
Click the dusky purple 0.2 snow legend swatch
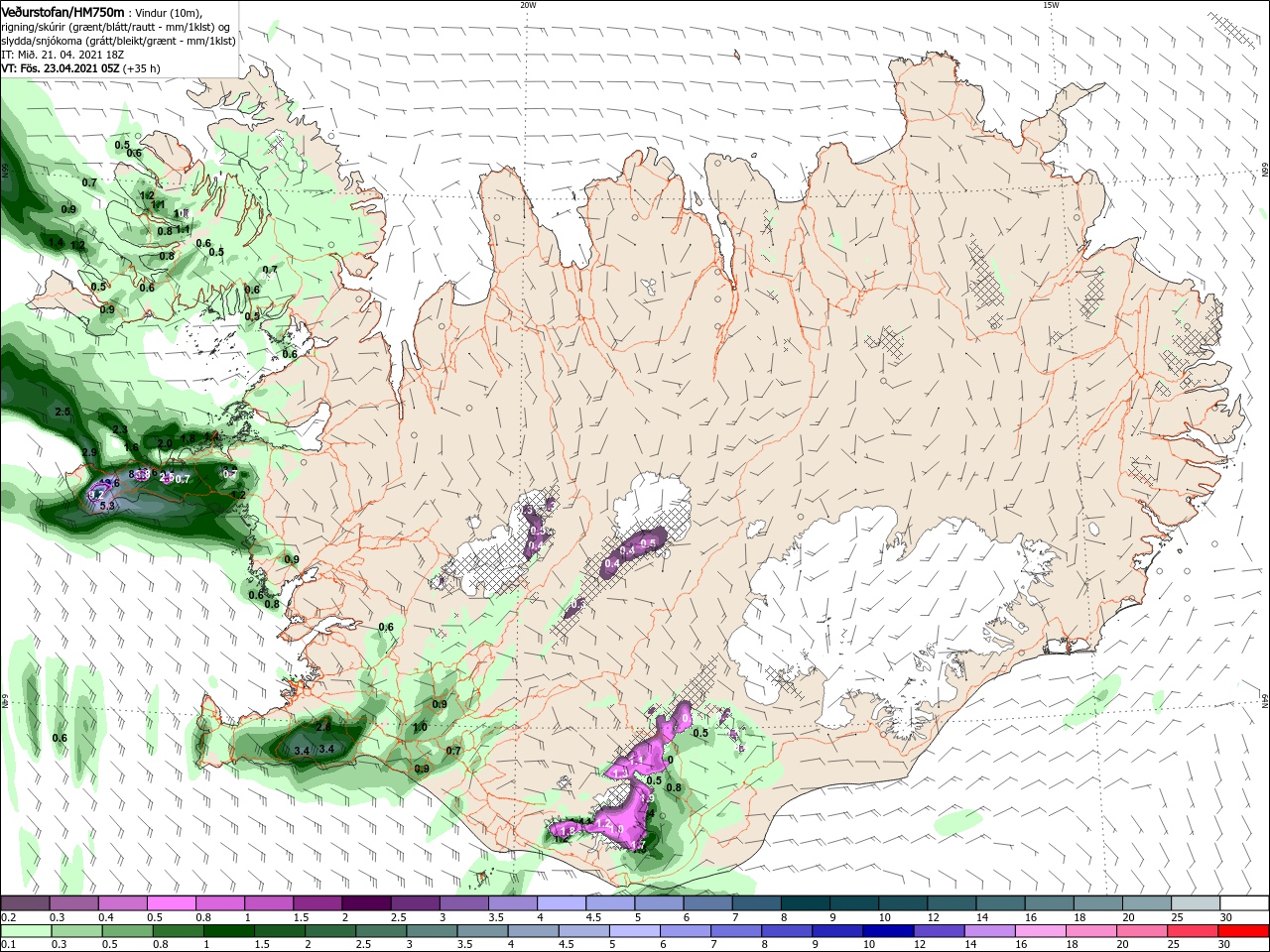(25, 902)
